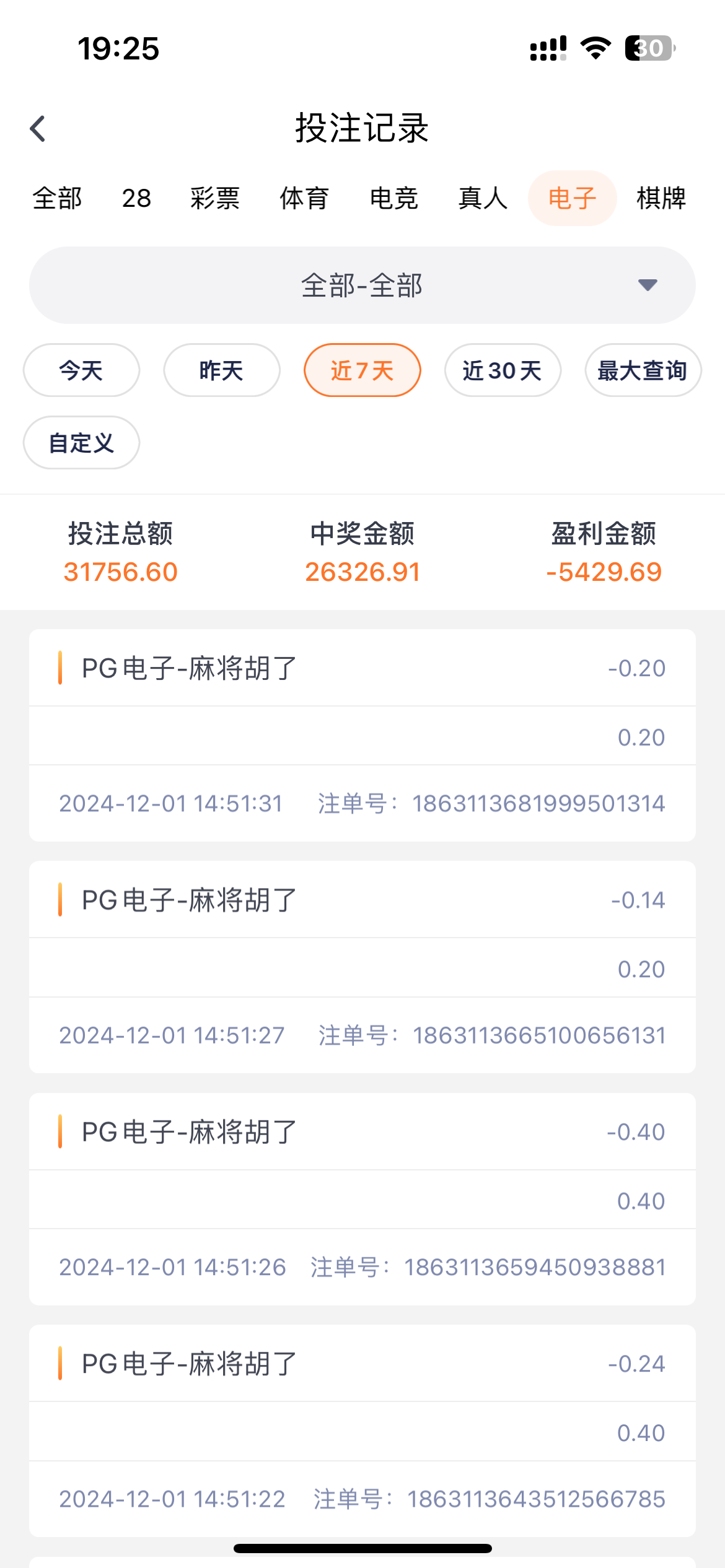Viewport: 725px width, 1568px height.
Task: Open bet record with order 1863113681999501314
Action: click(x=362, y=735)
